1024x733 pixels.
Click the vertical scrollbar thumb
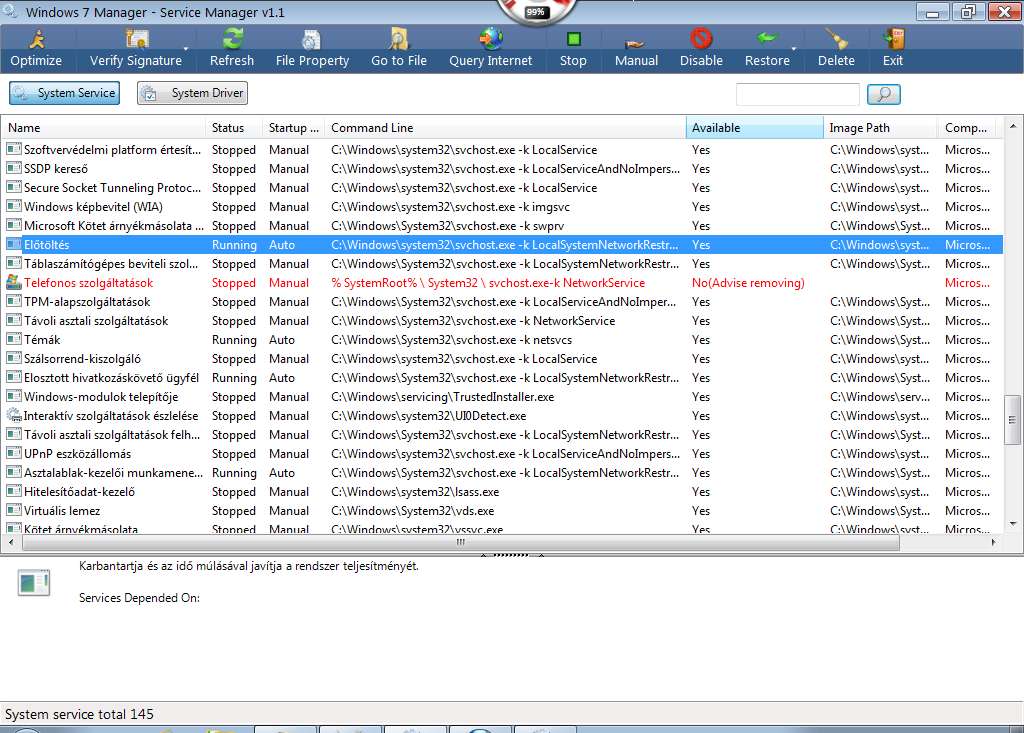click(x=1013, y=420)
